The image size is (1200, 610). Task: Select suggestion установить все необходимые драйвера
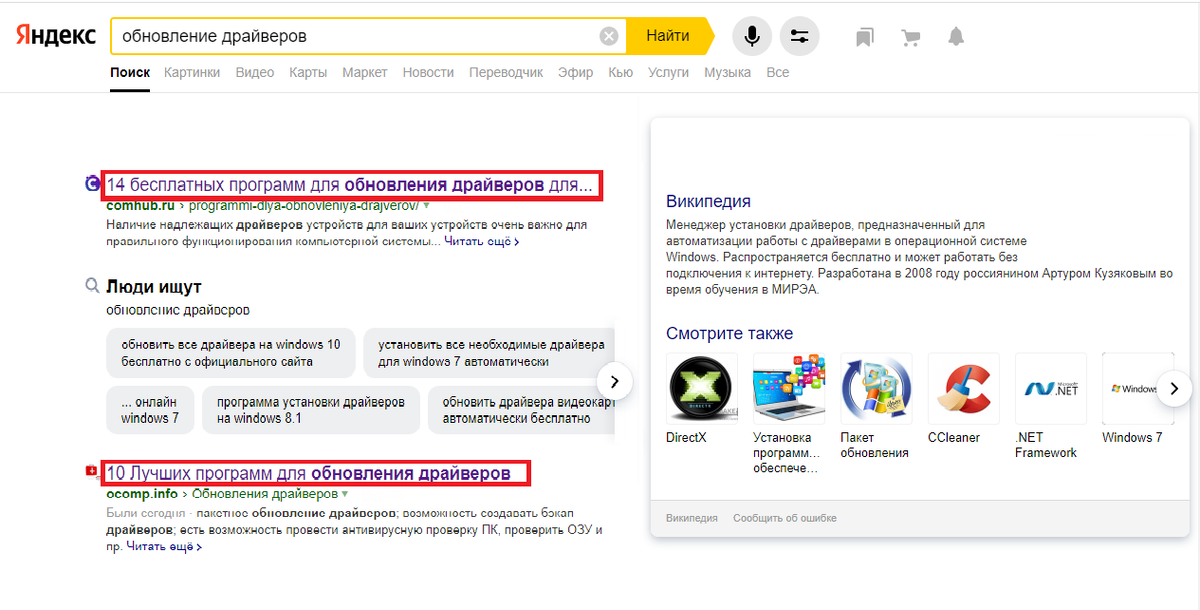click(489, 352)
